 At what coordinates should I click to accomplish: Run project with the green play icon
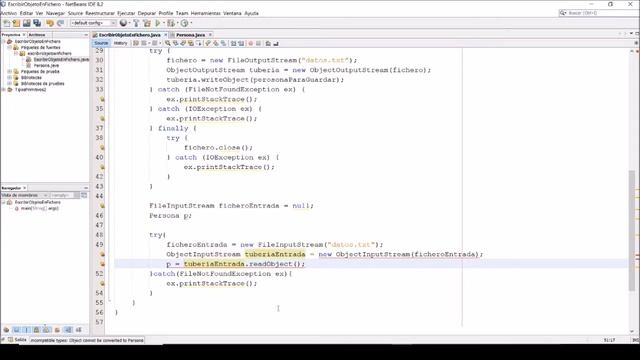158,23
